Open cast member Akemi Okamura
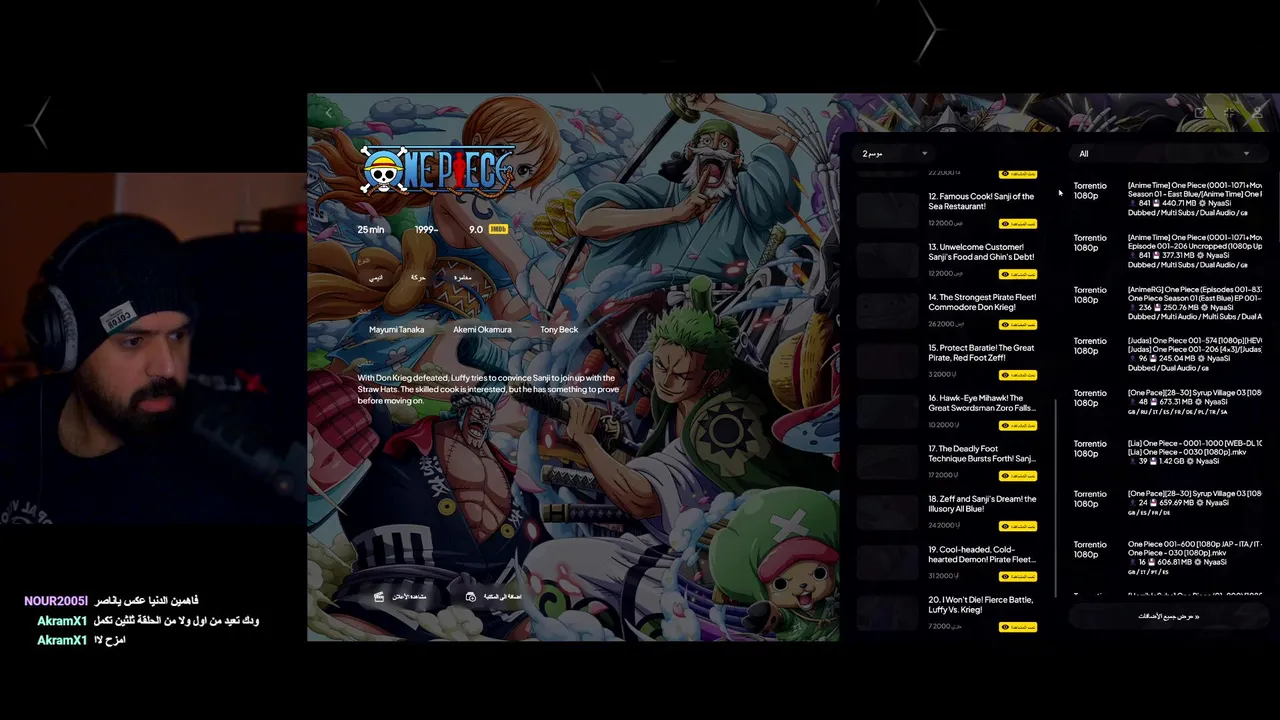The height and width of the screenshot is (720, 1280). [x=482, y=329]
